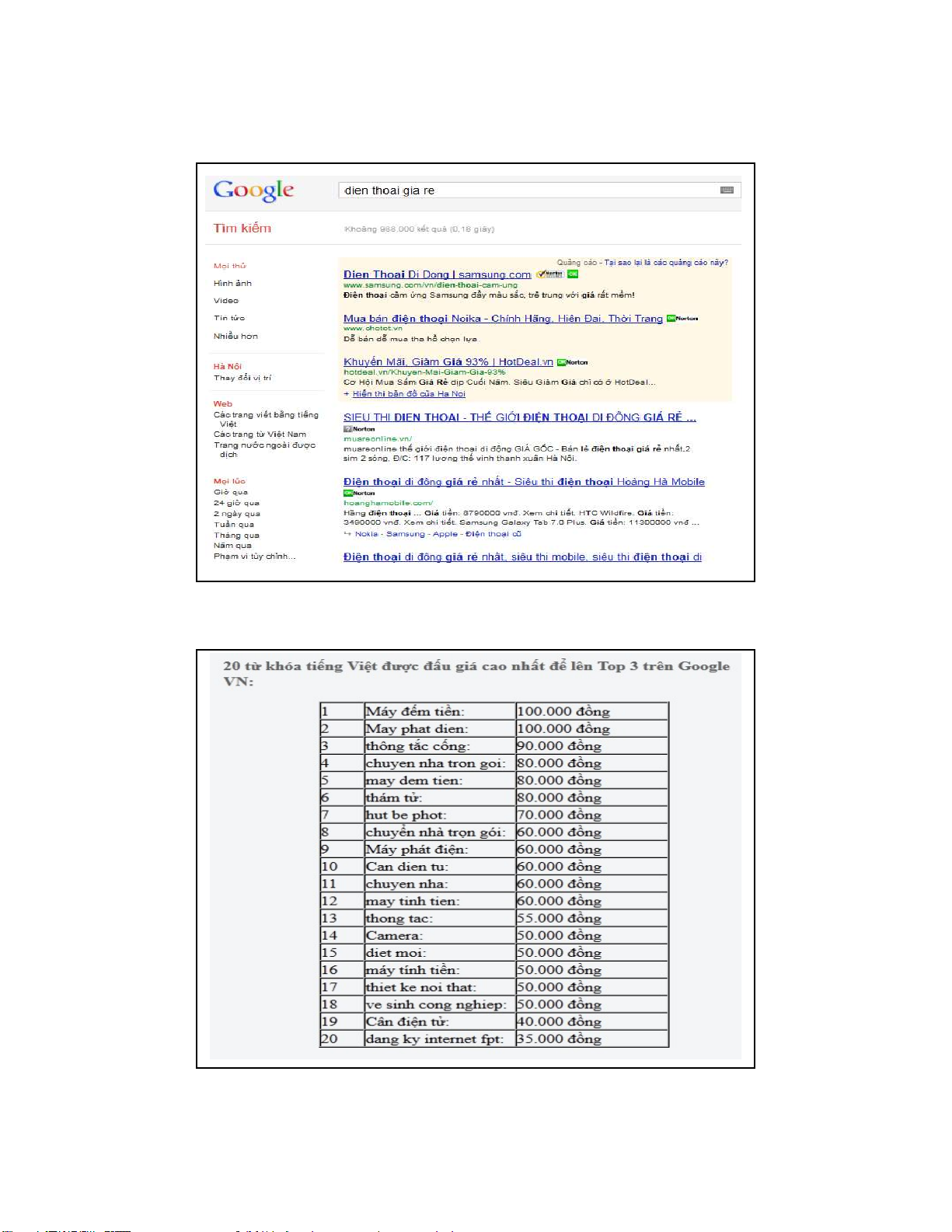Filter results by 'Tháng qua'
The width and height of the screenshot is (952, 1232).
(237, 535)
